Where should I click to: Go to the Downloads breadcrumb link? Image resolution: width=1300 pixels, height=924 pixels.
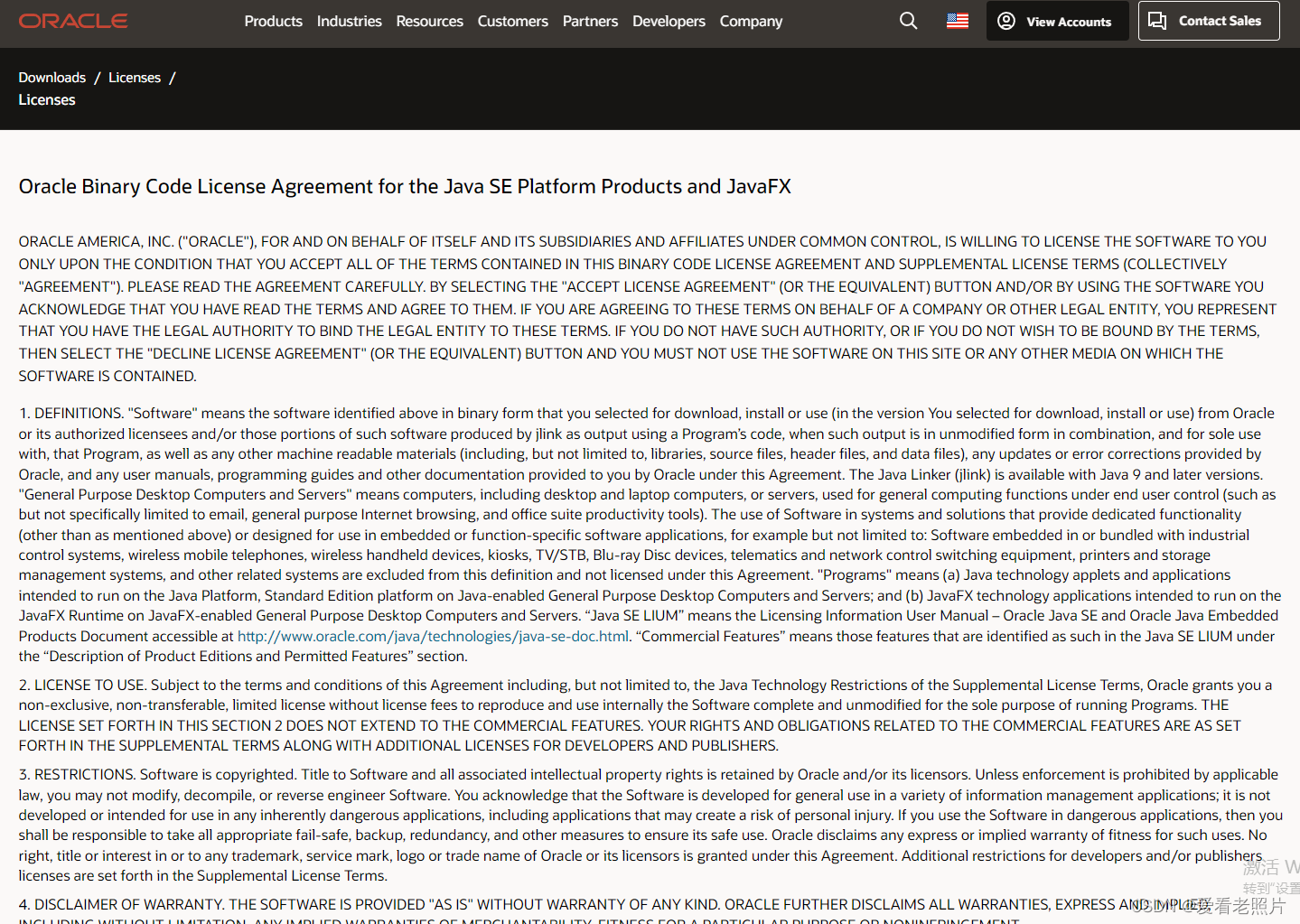pyautogui.click(x=52, y=78)
